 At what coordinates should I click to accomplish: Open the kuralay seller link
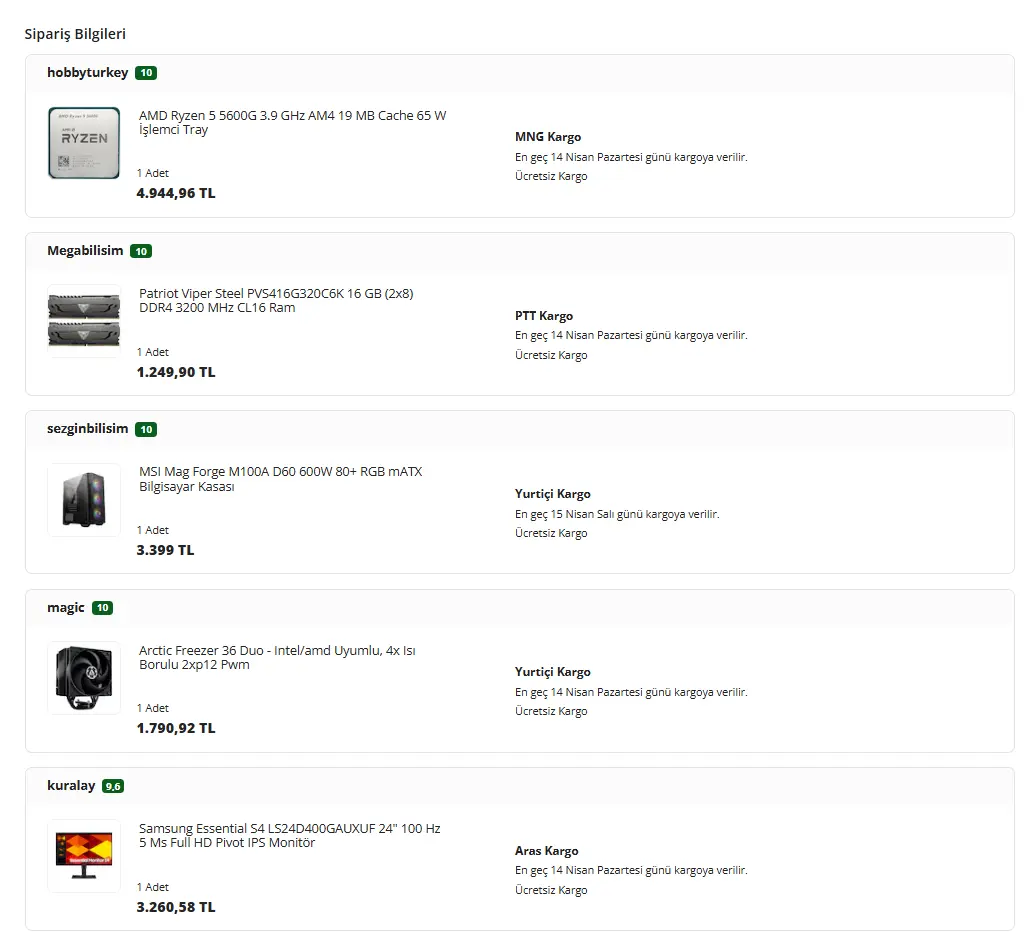click(71, 786)
